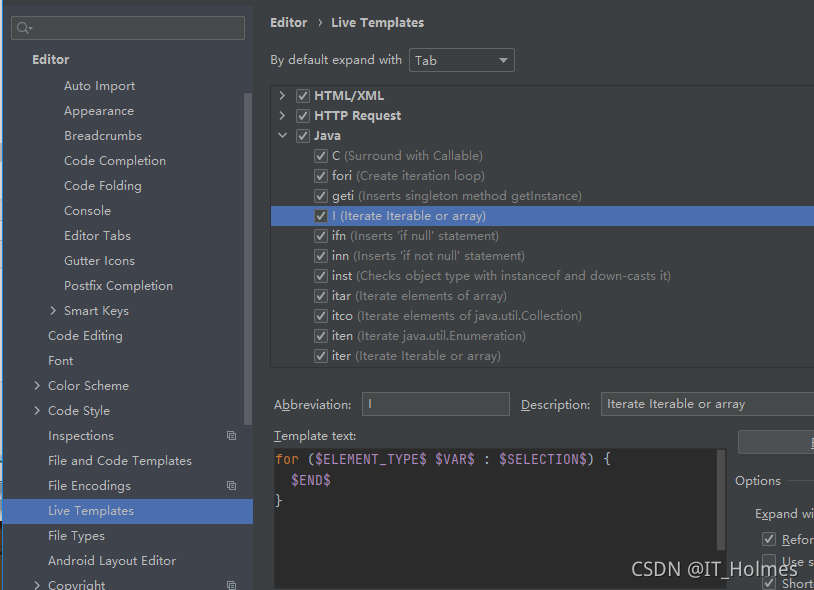The image size is (814, 590).
Task: Open Inspections settings
Action: click(80, 436)
